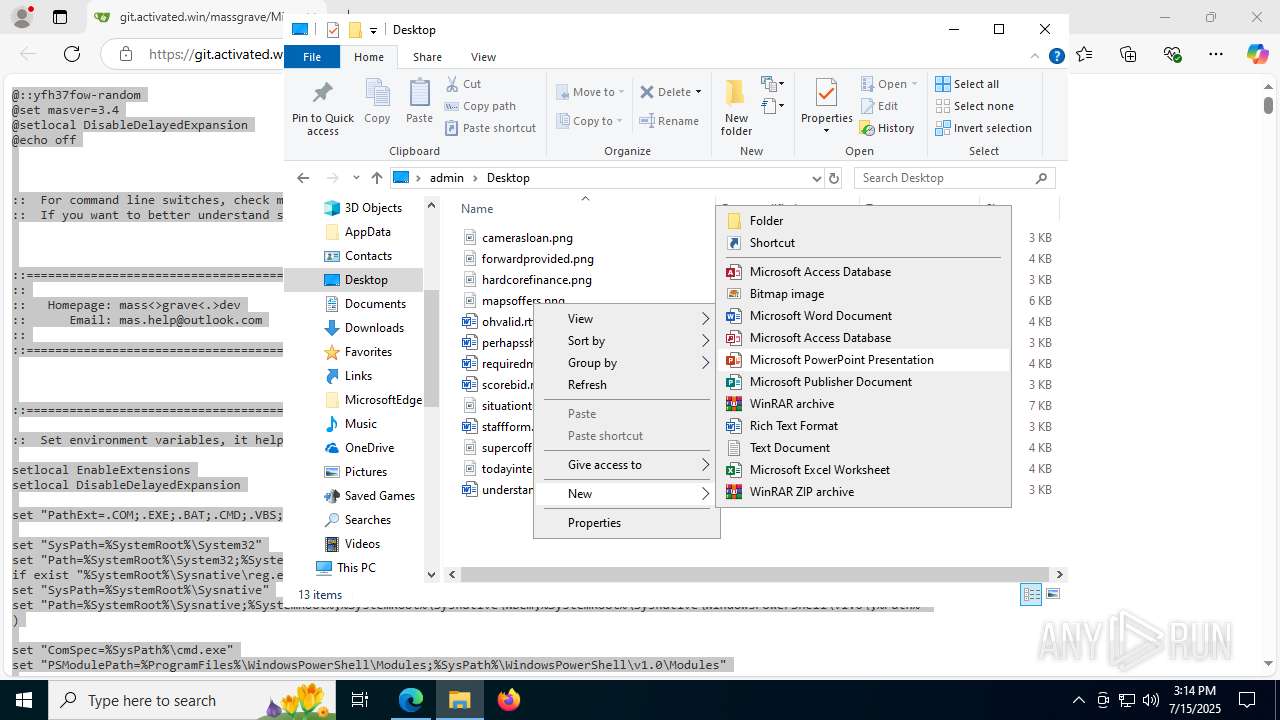1280x720 pixels.
Task: Switch to large thumbnails view icon
Action: click(x=1051, y=594)
